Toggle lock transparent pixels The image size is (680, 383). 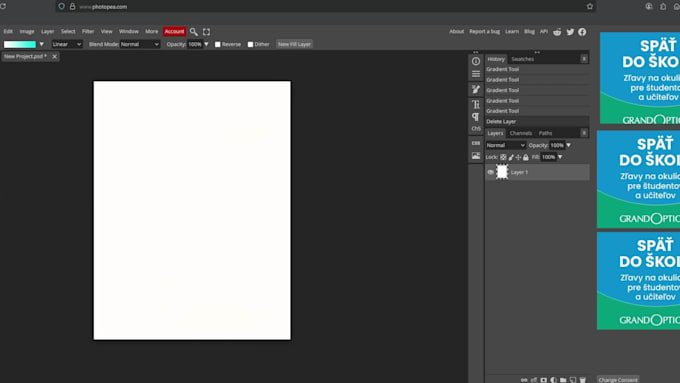pyautogui.click(x=503, y=157)
